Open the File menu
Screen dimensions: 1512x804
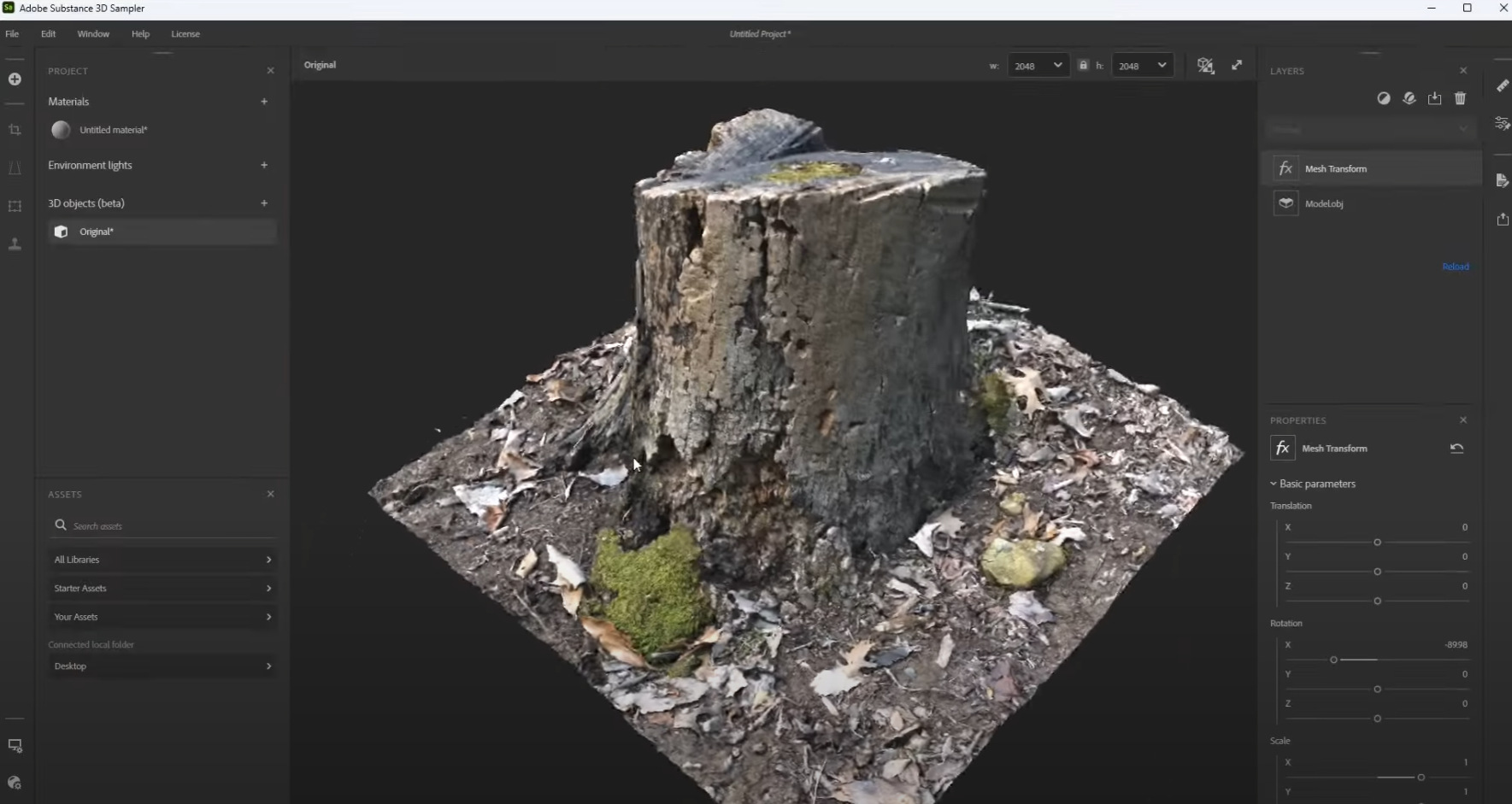(12, 34)
